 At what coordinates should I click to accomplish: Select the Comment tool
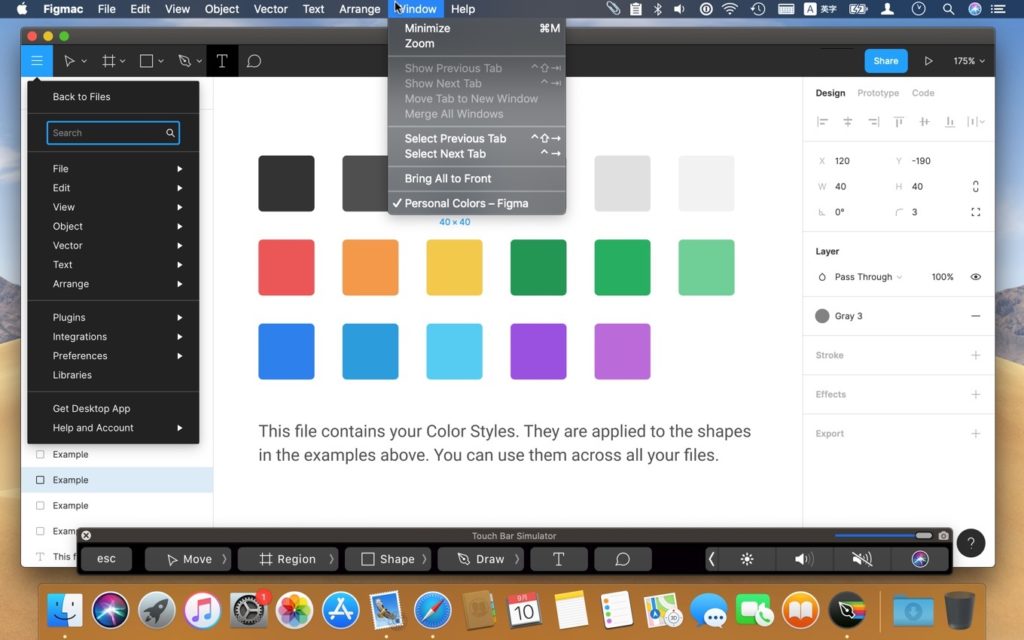pos(253,61)
